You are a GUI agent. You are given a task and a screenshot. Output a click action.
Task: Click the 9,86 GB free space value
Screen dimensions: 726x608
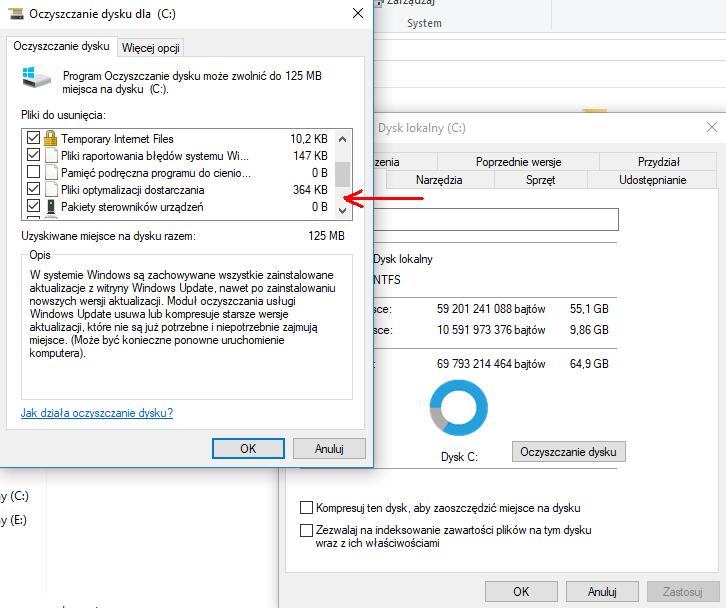(x=589, y=330)
